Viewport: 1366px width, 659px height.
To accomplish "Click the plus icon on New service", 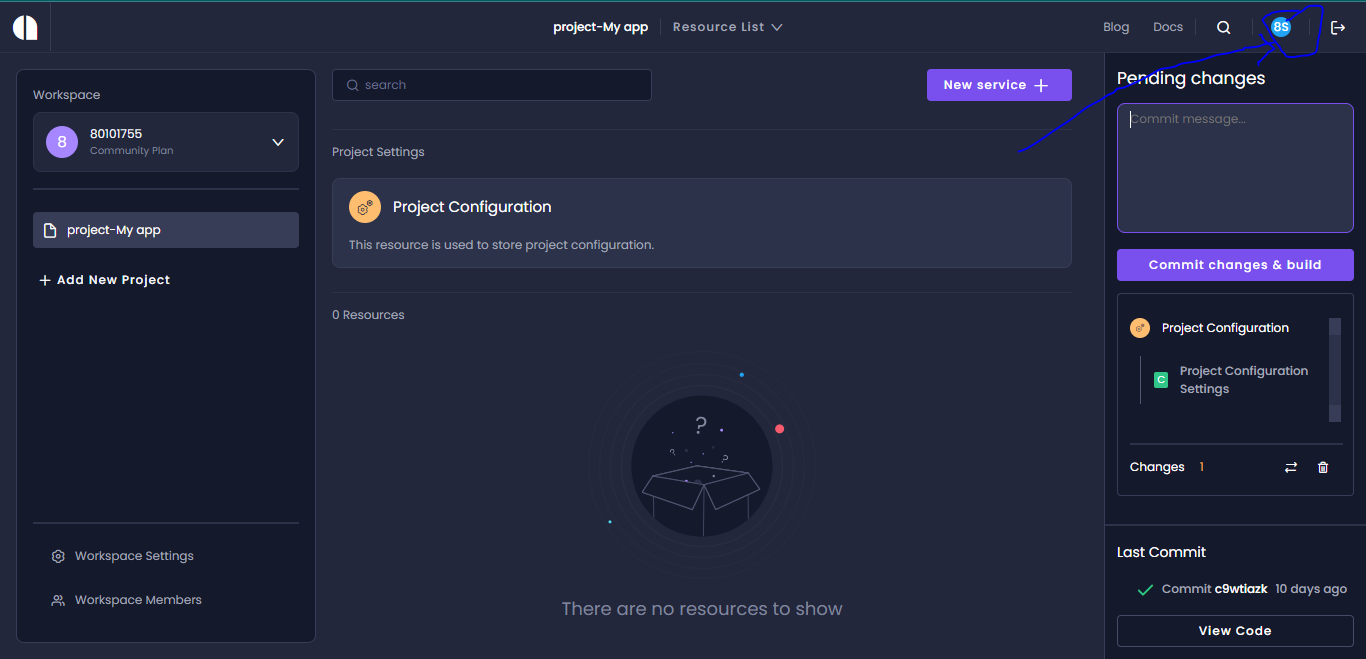I will [1041, 85].
